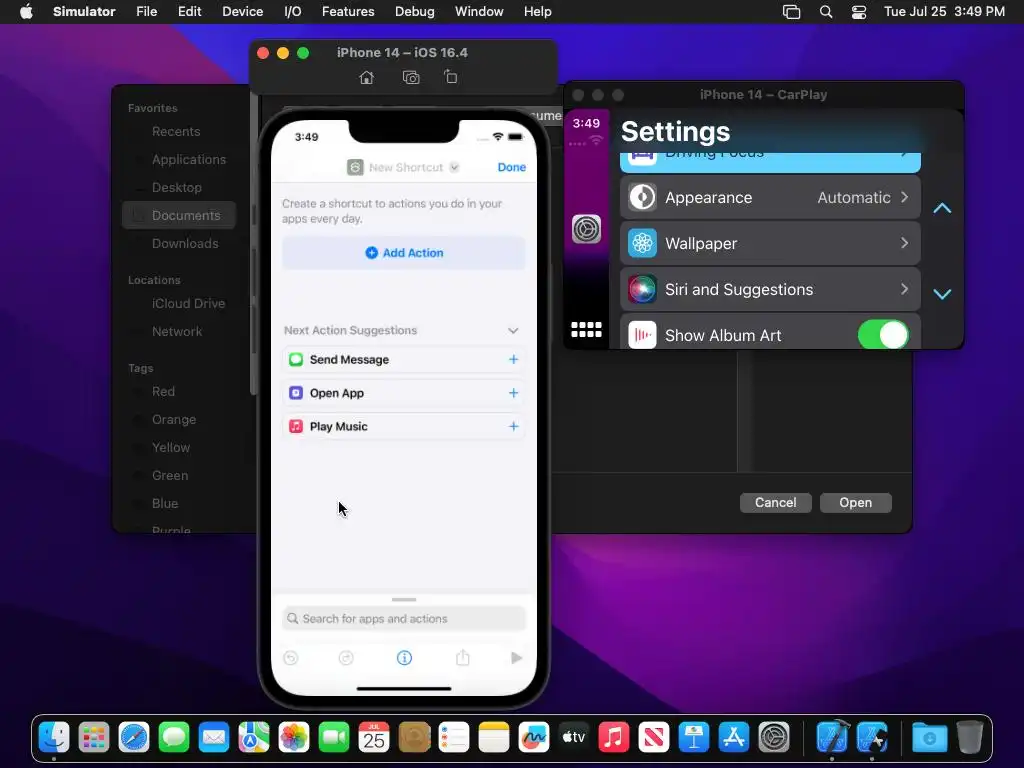Image resolution: width=1024 pixels, height=768 pixels.
Task: Click the CarPlay Settings app icon in sidebar
Action: coord(586,229)
